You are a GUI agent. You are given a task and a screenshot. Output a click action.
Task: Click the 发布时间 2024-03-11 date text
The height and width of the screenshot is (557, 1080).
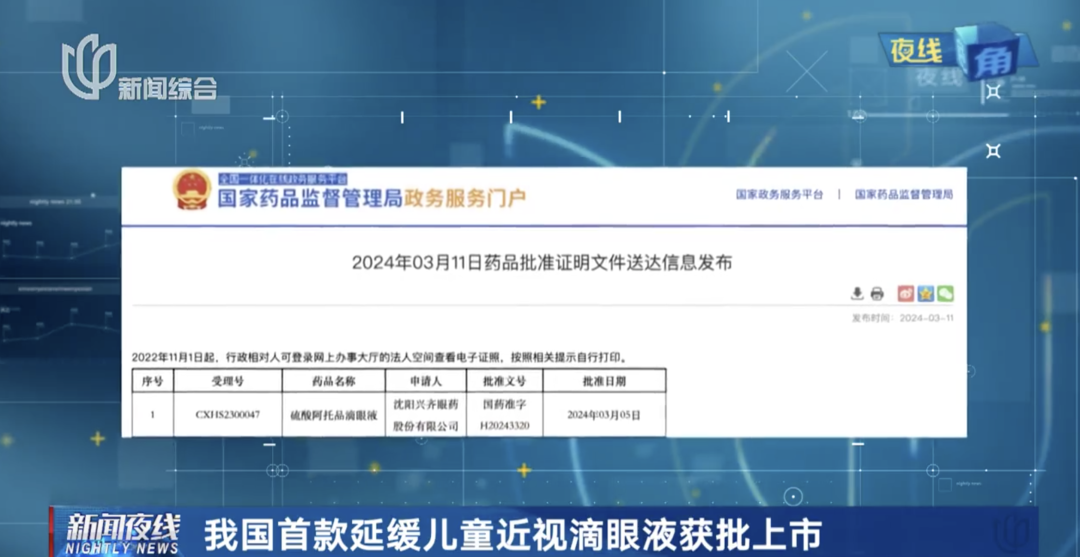(902, 318)
